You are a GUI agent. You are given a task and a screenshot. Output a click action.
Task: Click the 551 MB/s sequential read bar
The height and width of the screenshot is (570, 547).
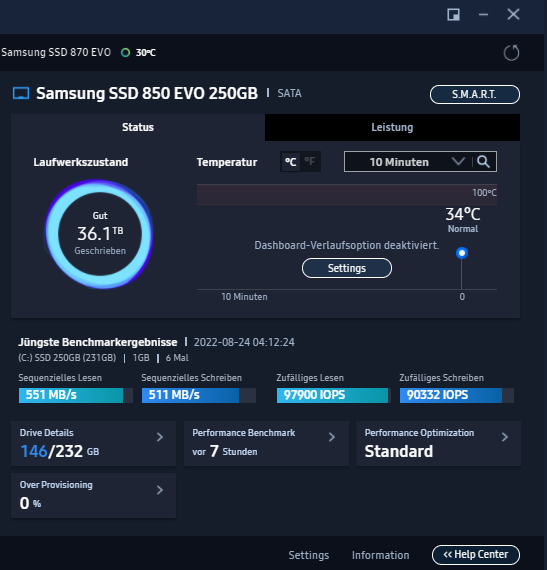coord(76,395)
